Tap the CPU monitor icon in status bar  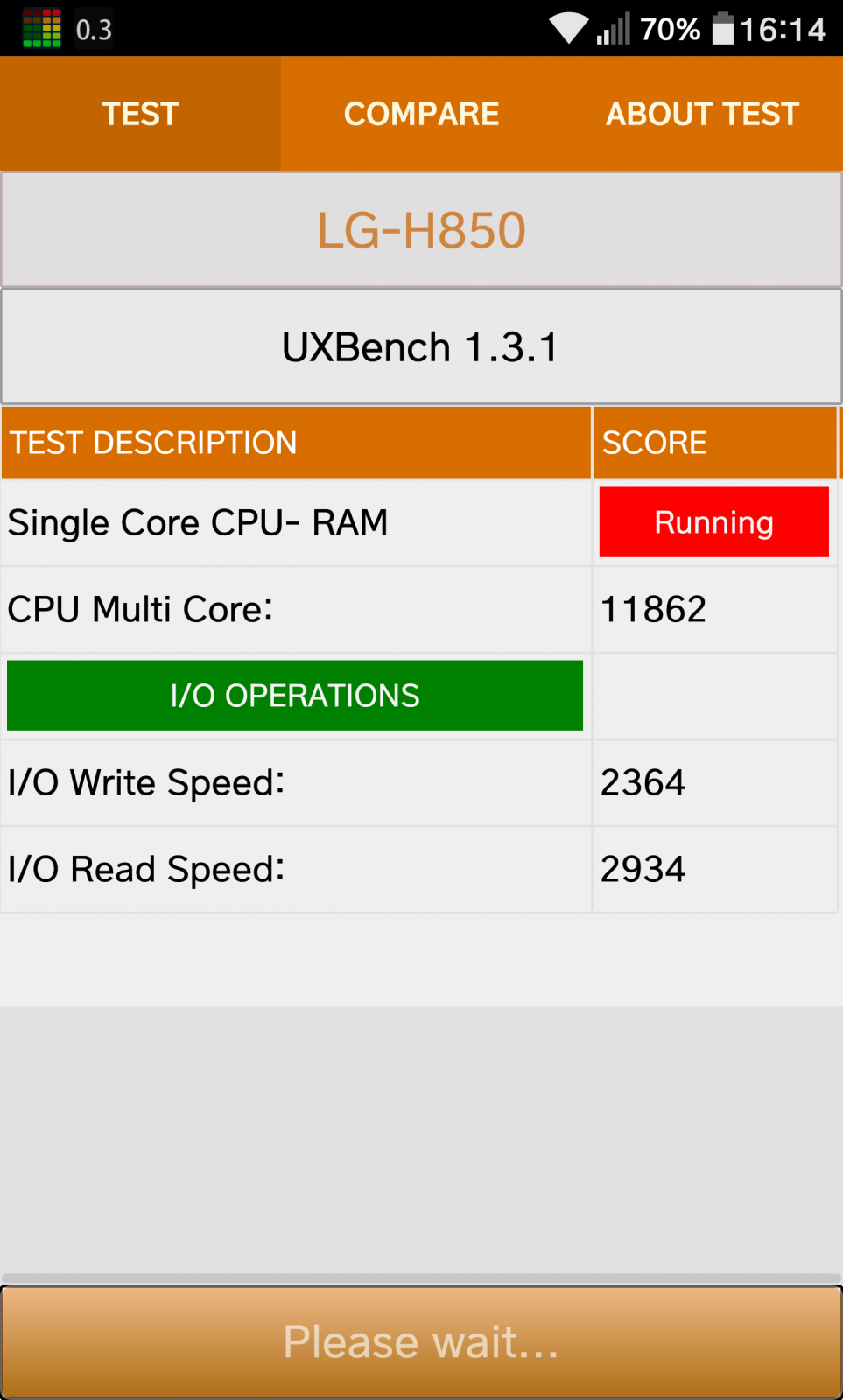(42, 28)
